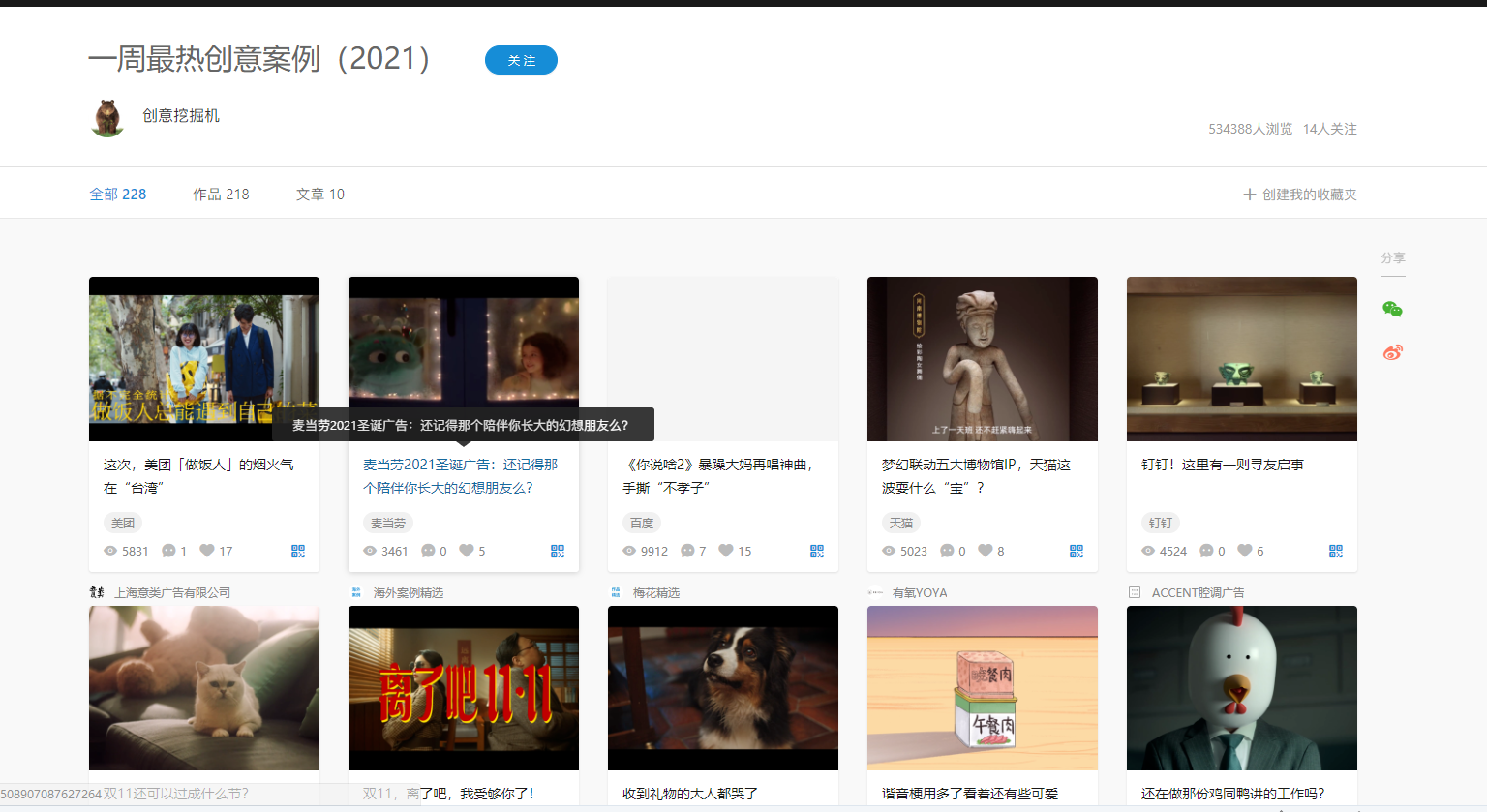
Task: Open bronze masks thumbnail for 钉钉
Action: [1242, 359]
